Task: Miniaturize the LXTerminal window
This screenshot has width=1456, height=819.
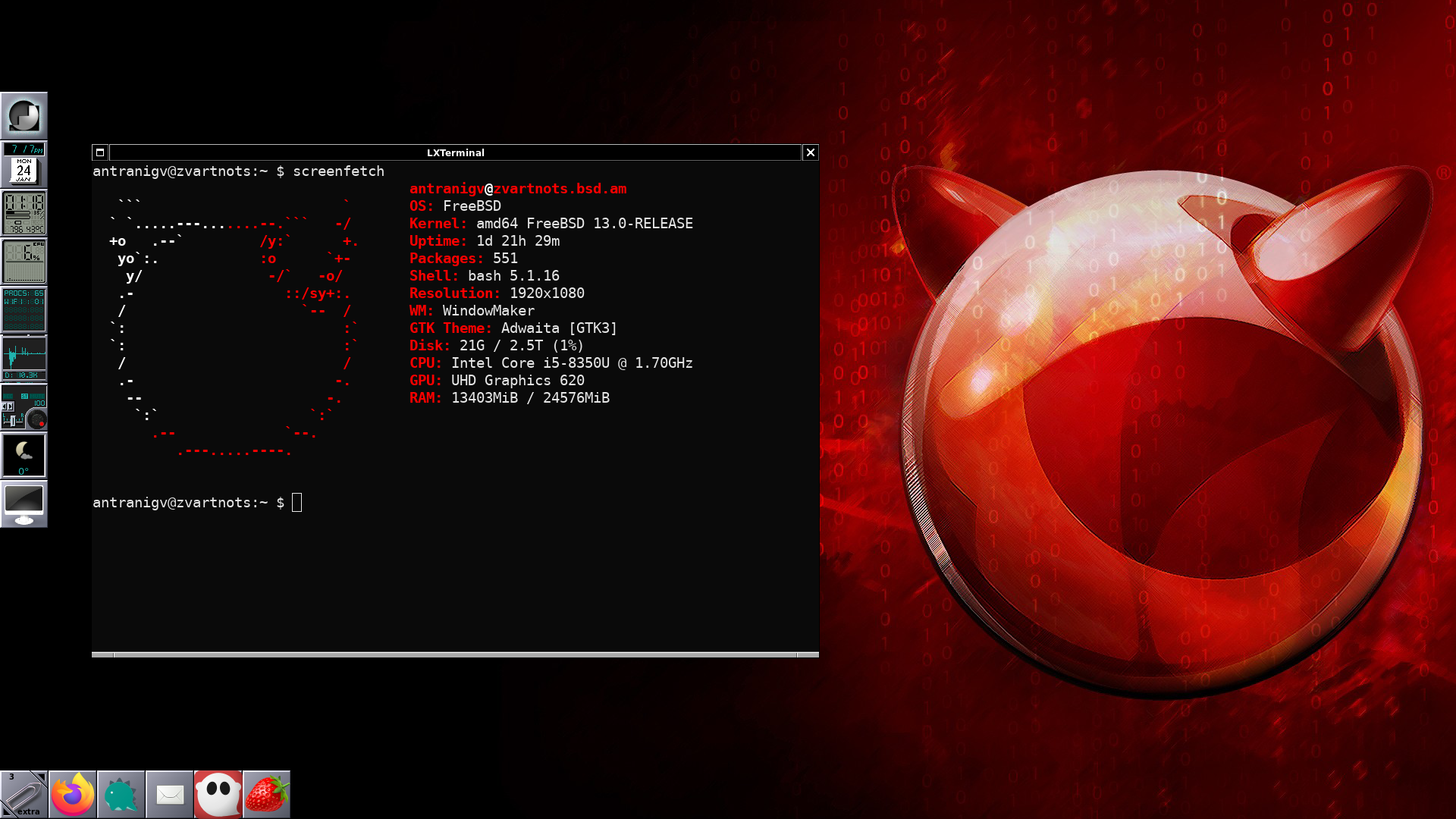Action: [100, 152]
